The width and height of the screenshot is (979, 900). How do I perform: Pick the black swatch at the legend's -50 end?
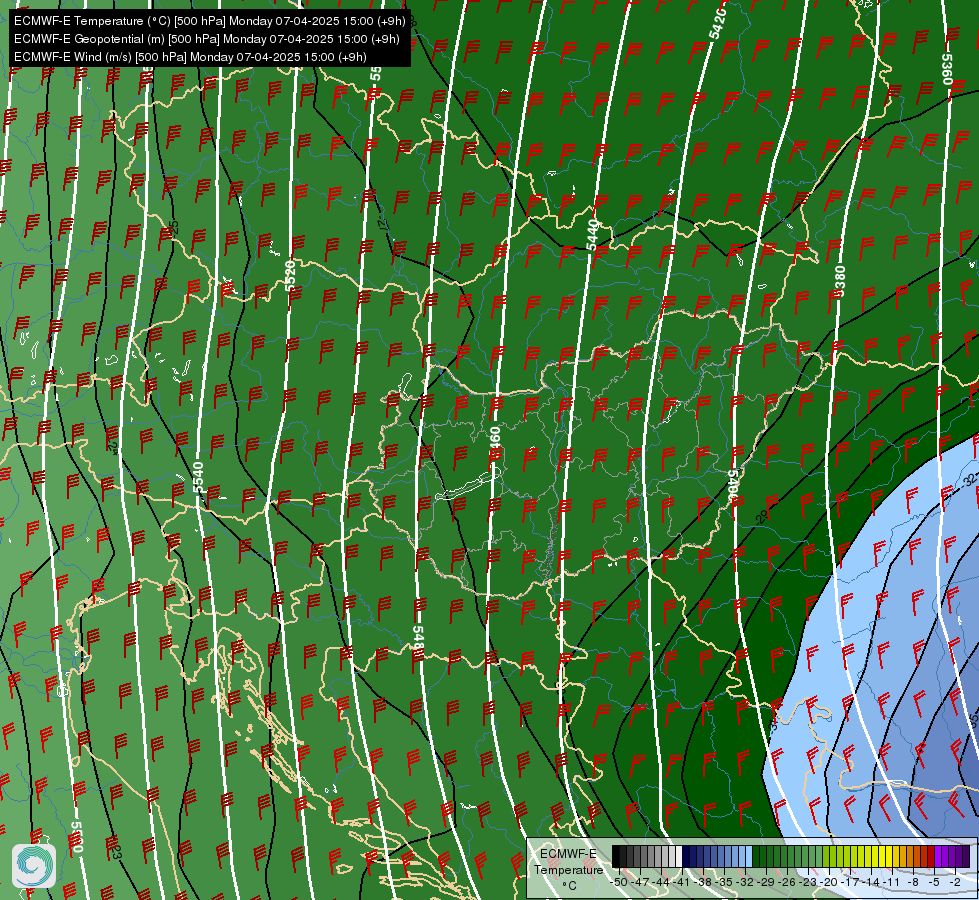click(x=616, y=856)
